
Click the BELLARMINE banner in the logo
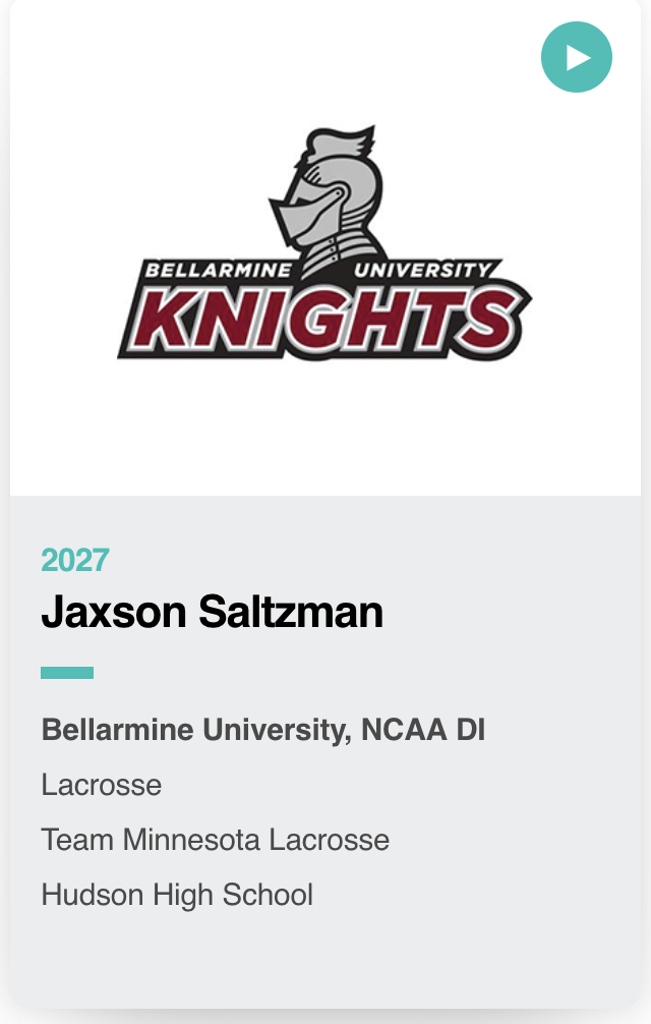pos(218,270)
